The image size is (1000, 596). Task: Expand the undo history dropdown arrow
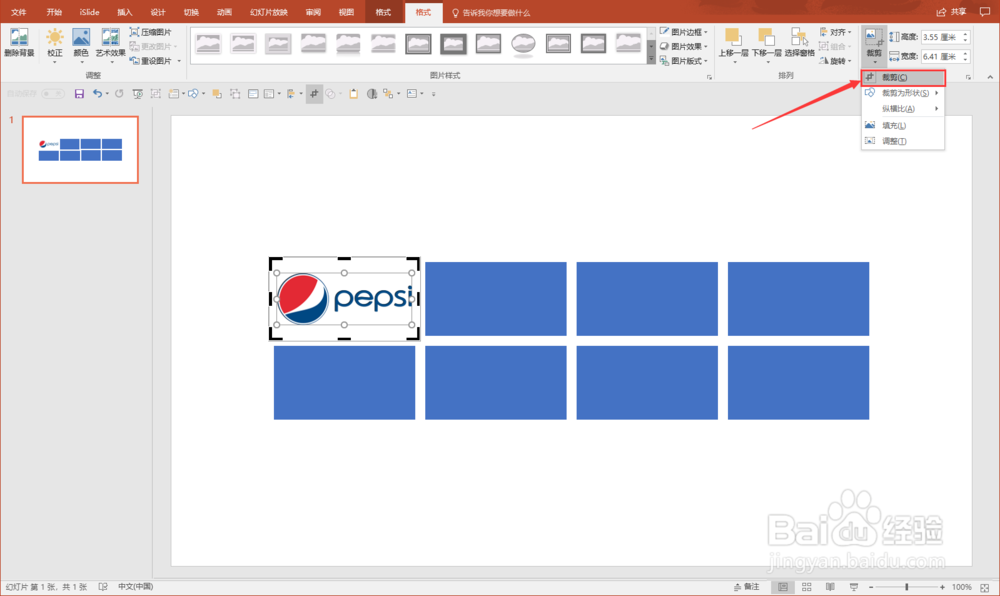click(107, 94)
